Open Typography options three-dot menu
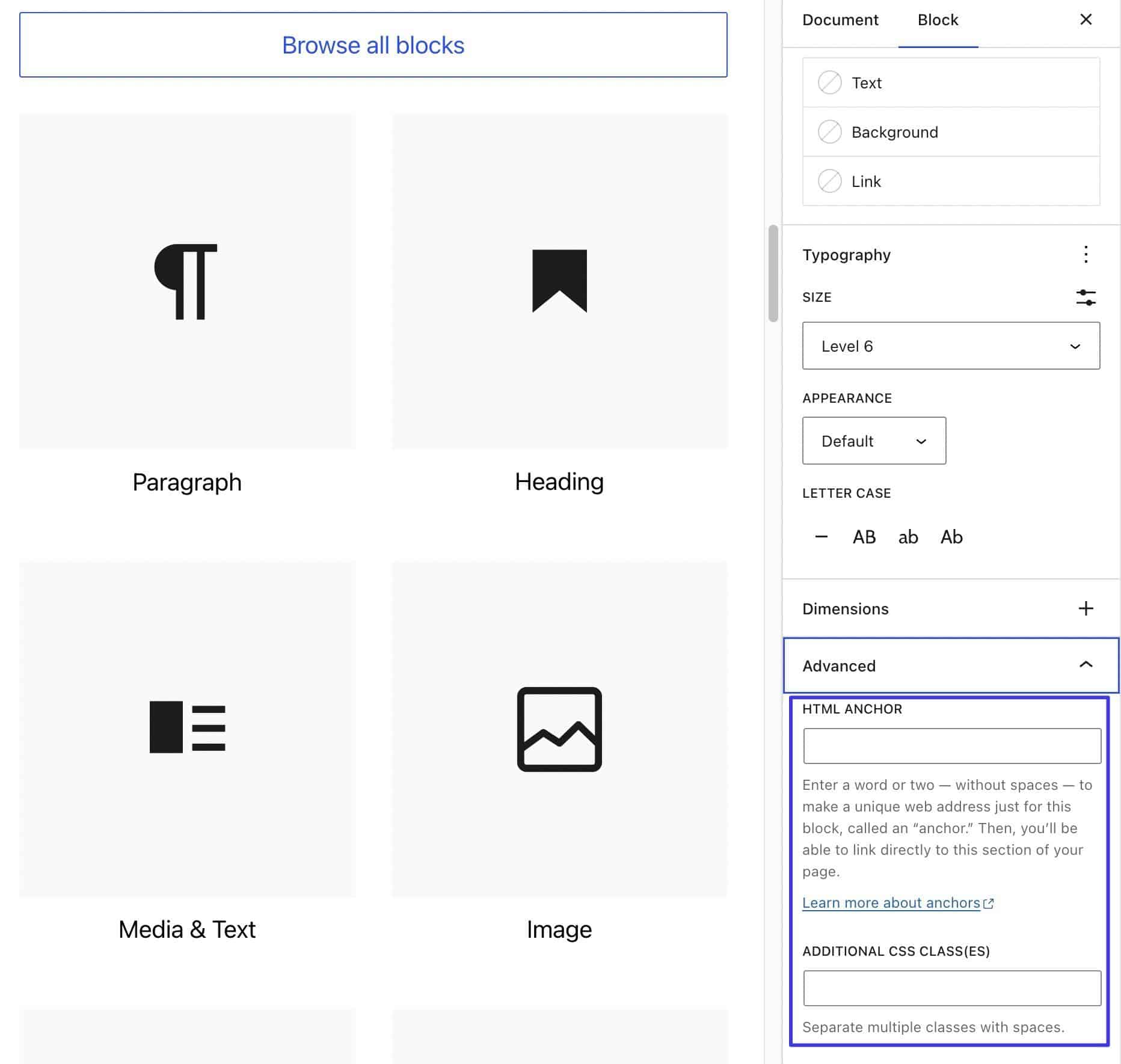The width and height of the screenshot is (1121, 1064). coord(1086,255)
